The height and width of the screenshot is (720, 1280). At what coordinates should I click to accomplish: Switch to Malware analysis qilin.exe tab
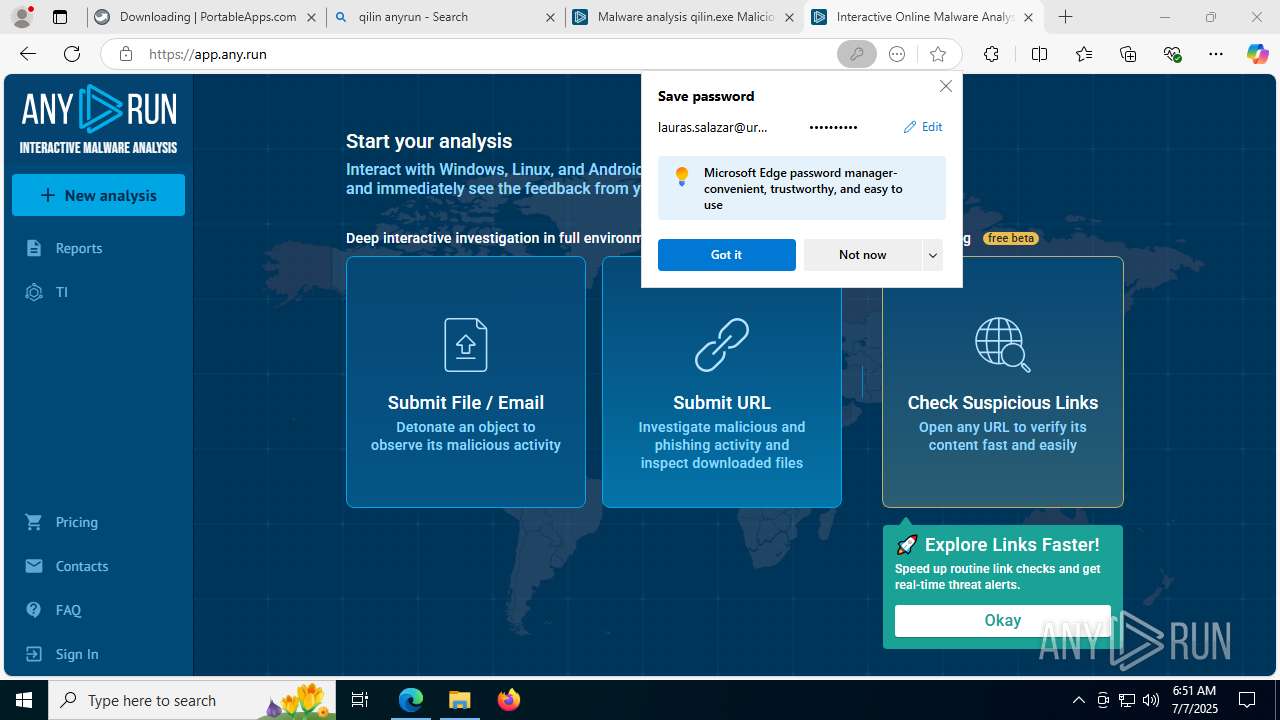[684, 17]
